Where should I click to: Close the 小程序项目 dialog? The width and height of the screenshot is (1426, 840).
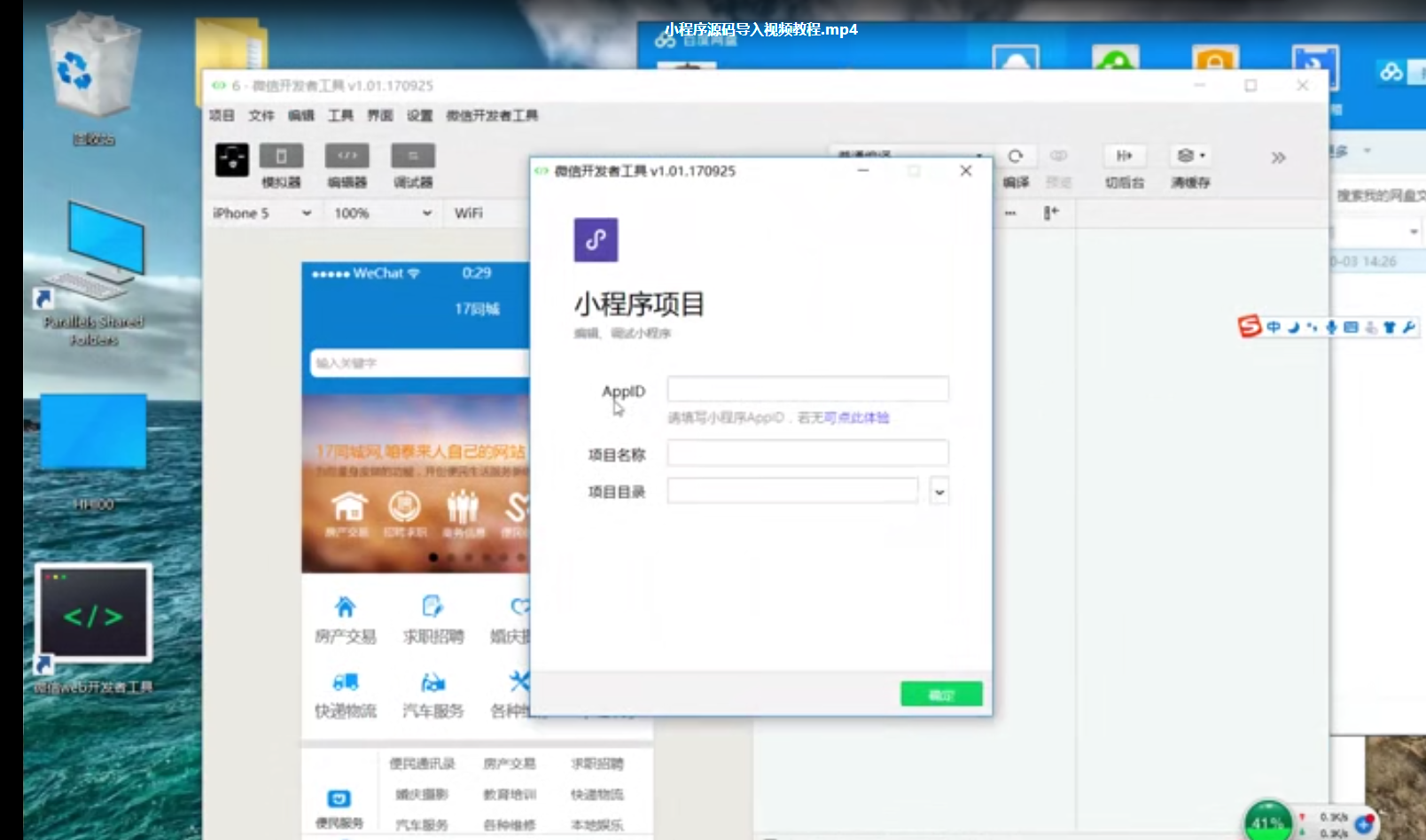(x=966, y=170)
